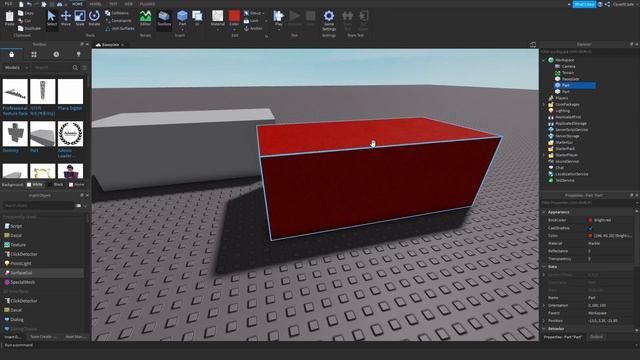This screenshot has height=360, width=640.
Task: Expand the Position property
Action: [544, 321]
